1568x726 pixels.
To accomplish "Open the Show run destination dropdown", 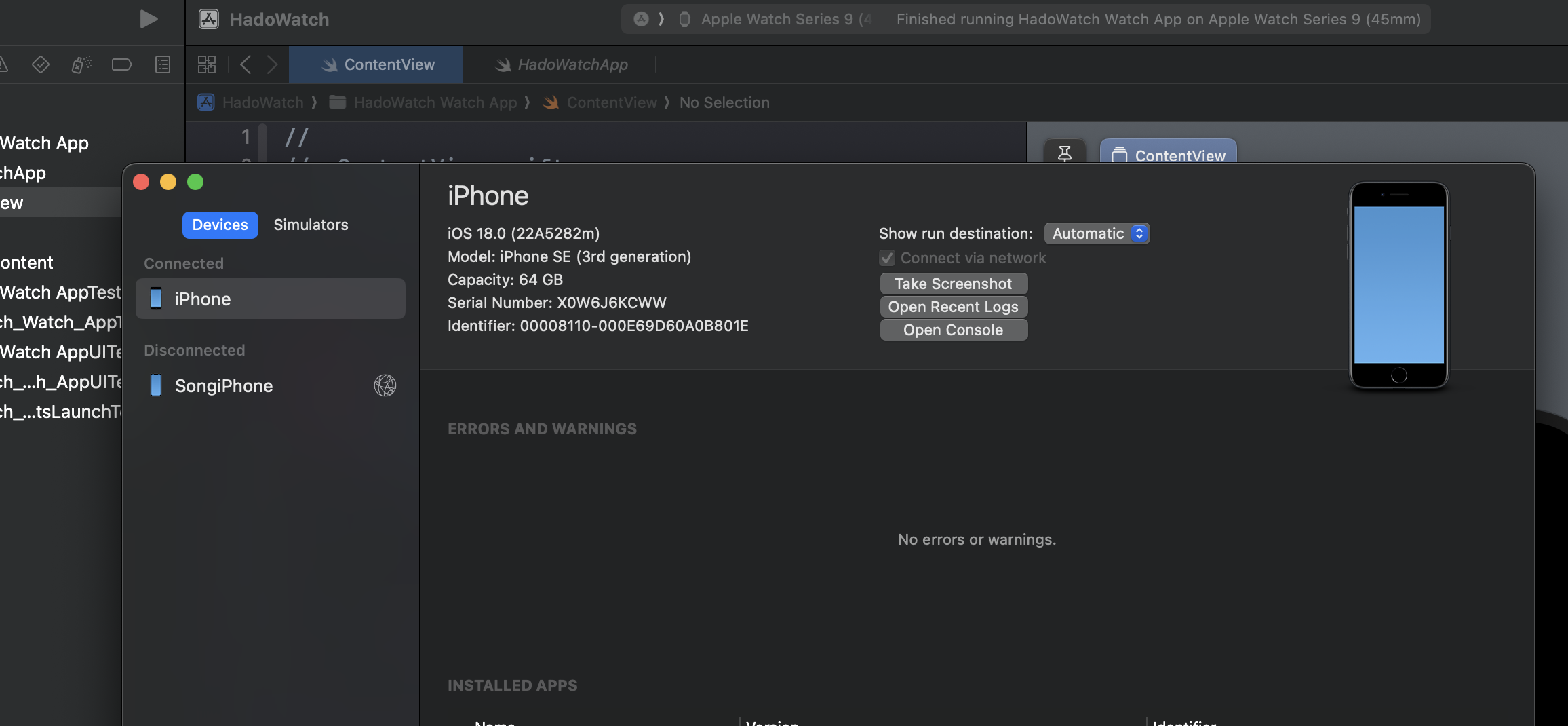I will [1097, 233].
